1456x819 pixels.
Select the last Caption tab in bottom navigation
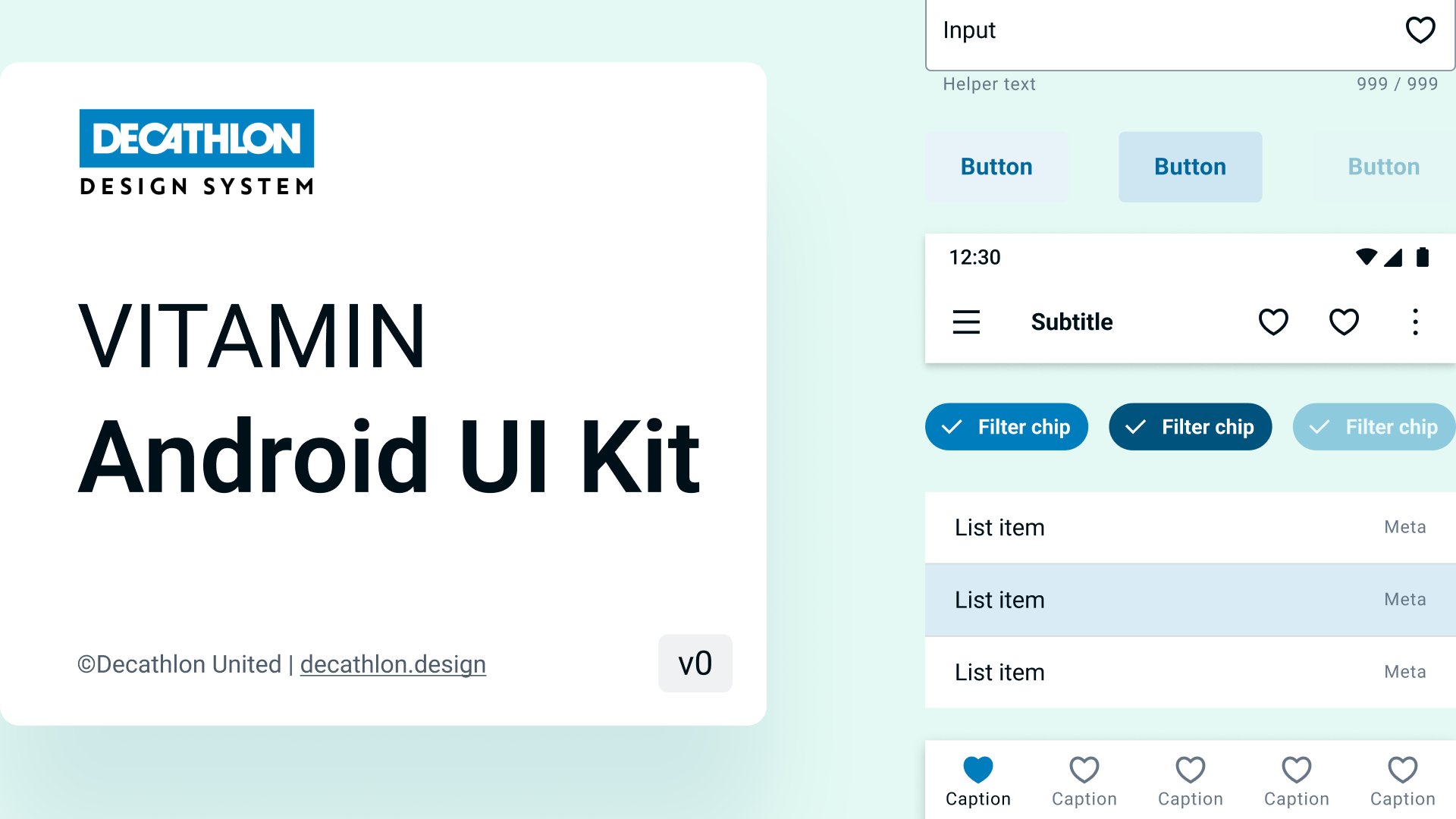(x=1402, y=781)
